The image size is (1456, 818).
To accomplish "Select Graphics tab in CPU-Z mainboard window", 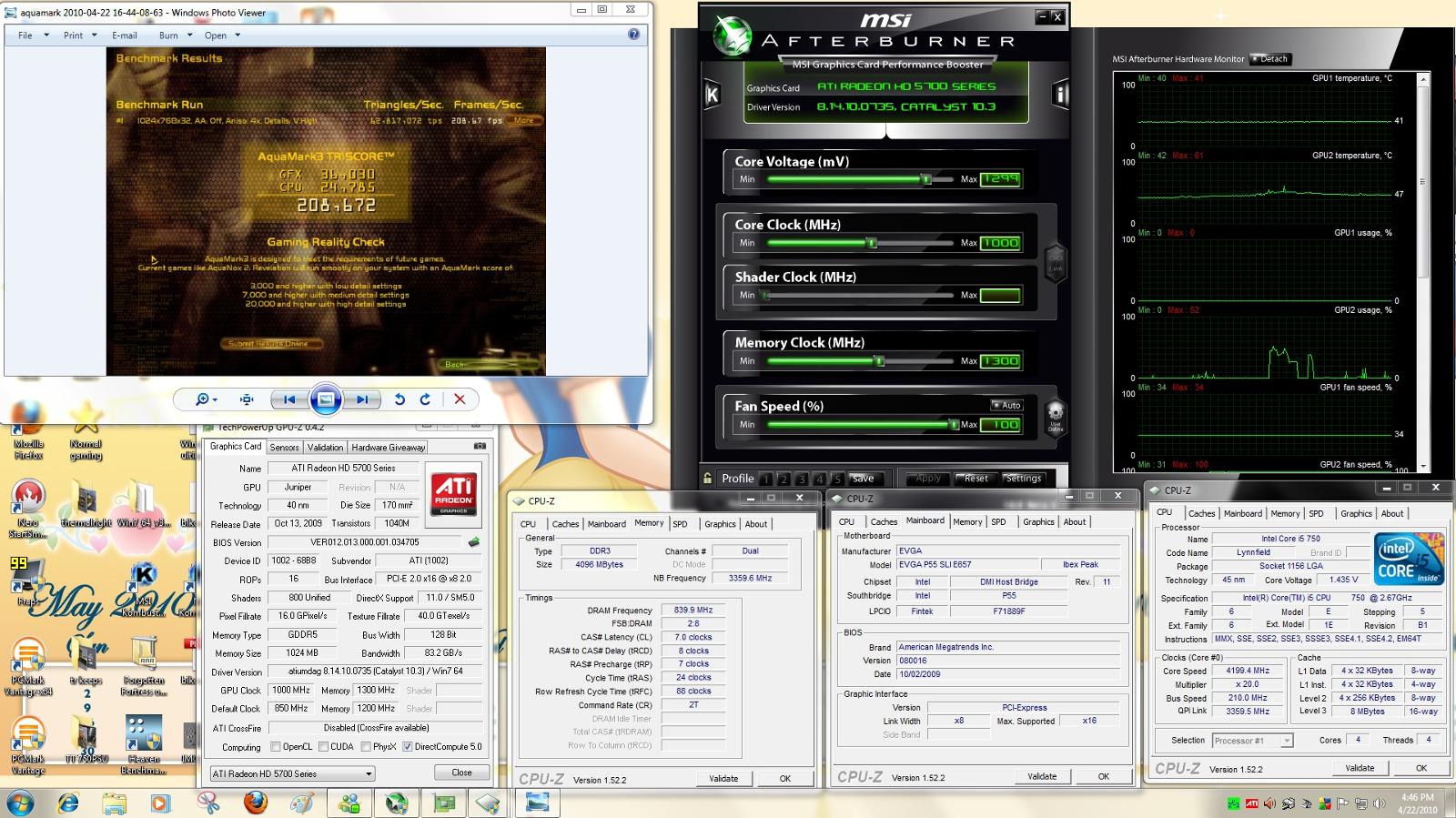I will (1038, 521).
